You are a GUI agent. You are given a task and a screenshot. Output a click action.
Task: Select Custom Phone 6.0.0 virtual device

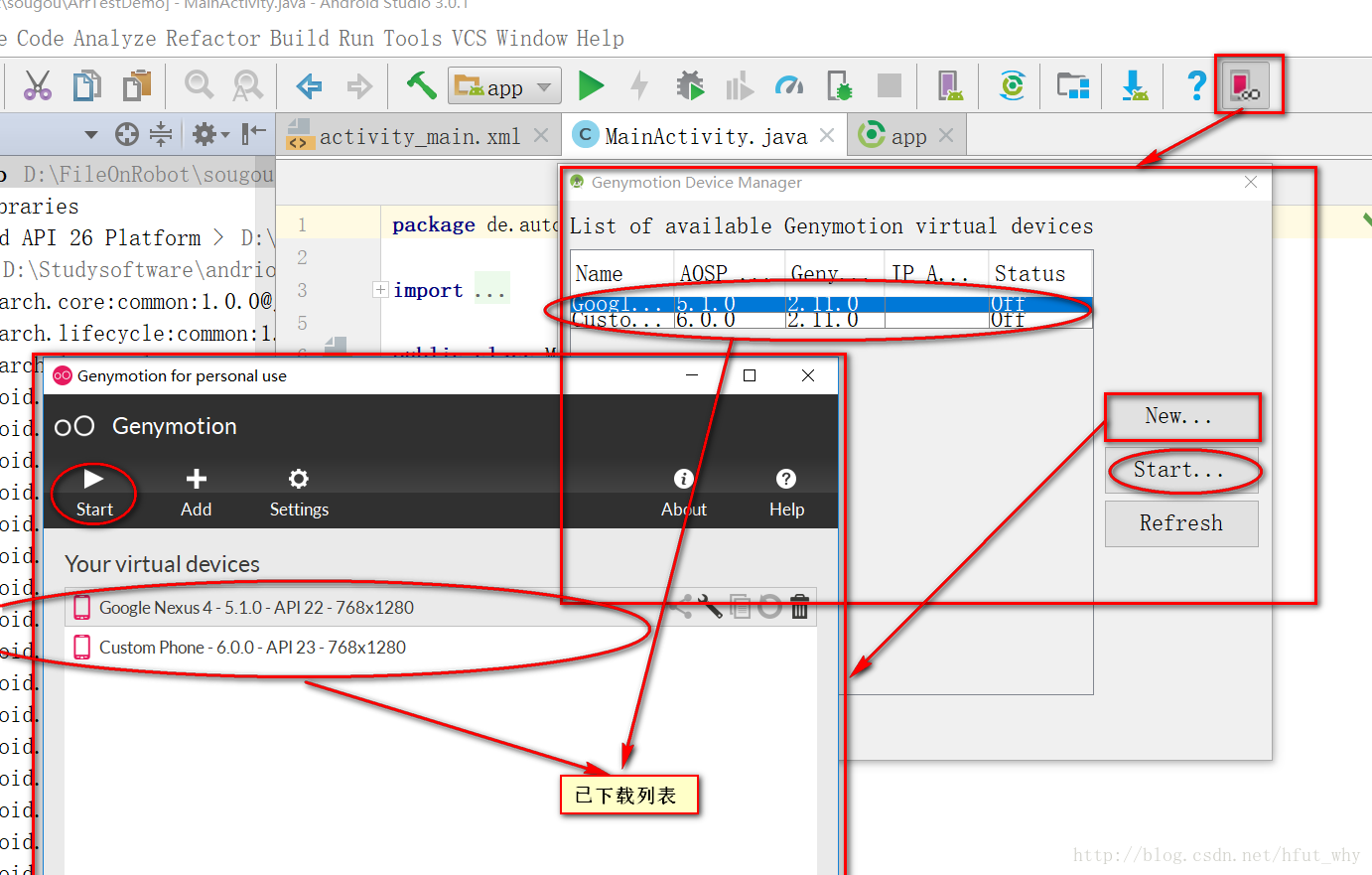(x=441, y=648)
